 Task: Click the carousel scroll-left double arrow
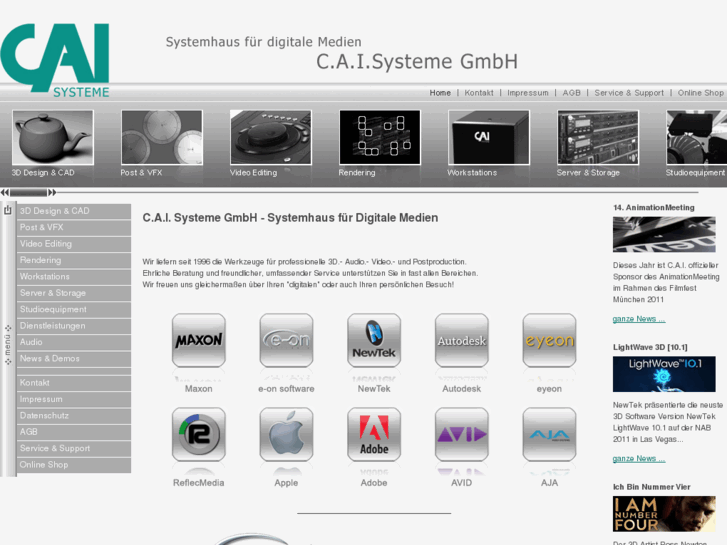pyautogui.click(x=5, y=192)
